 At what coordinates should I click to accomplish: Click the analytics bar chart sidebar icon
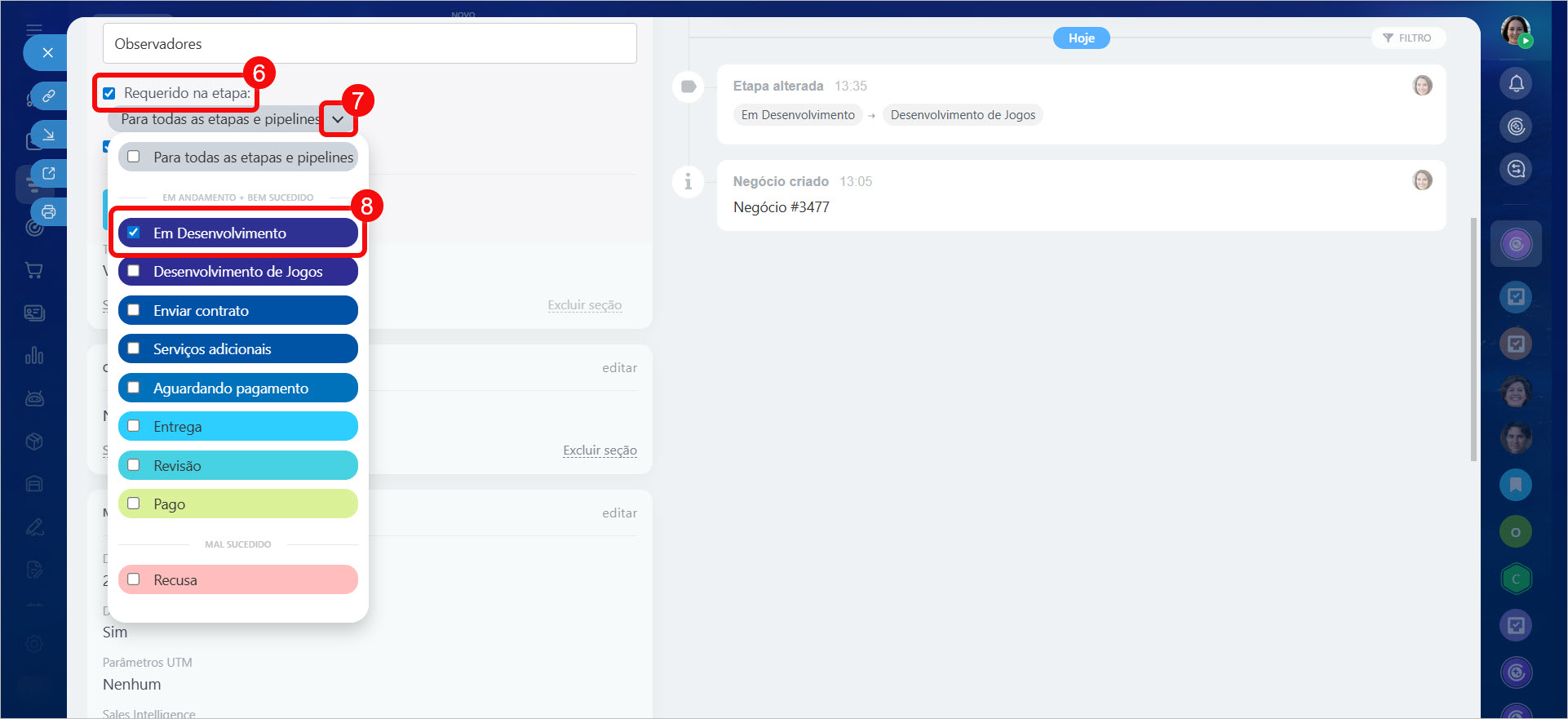pyautogui.click(x=33, y=356)
